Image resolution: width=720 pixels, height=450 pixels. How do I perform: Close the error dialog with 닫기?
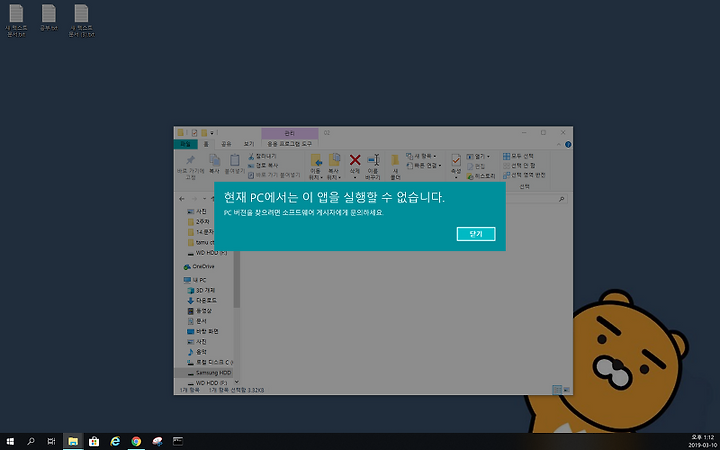(x=476, y=234)
